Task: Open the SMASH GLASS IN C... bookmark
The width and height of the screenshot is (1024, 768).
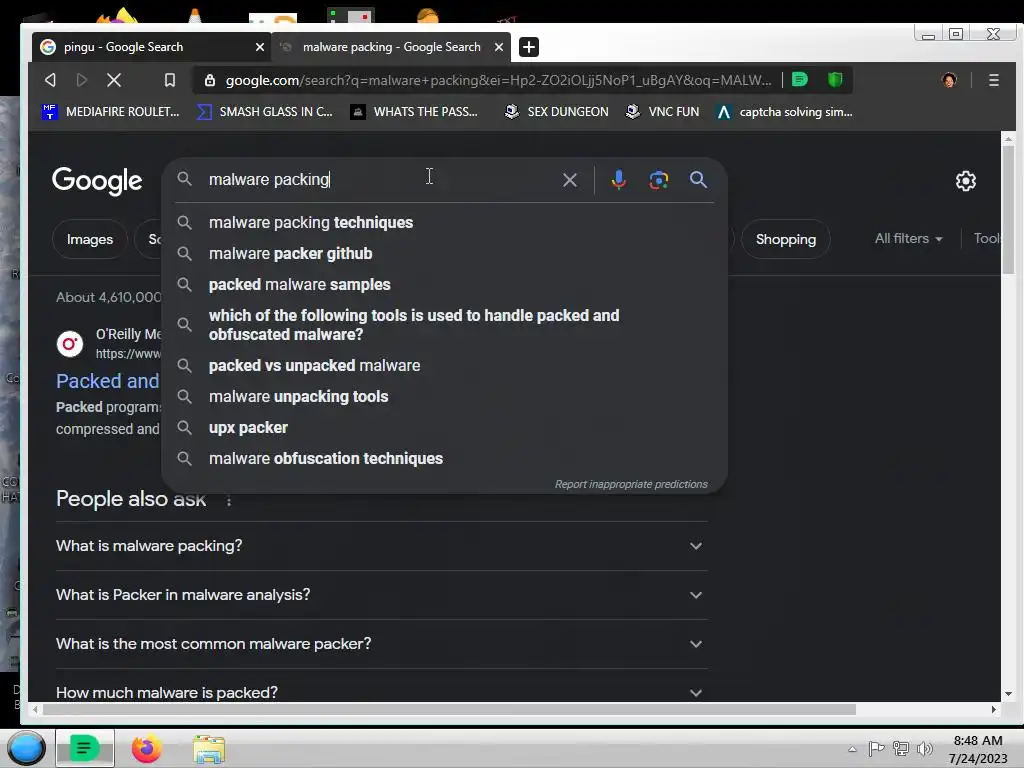Action: 265,112
